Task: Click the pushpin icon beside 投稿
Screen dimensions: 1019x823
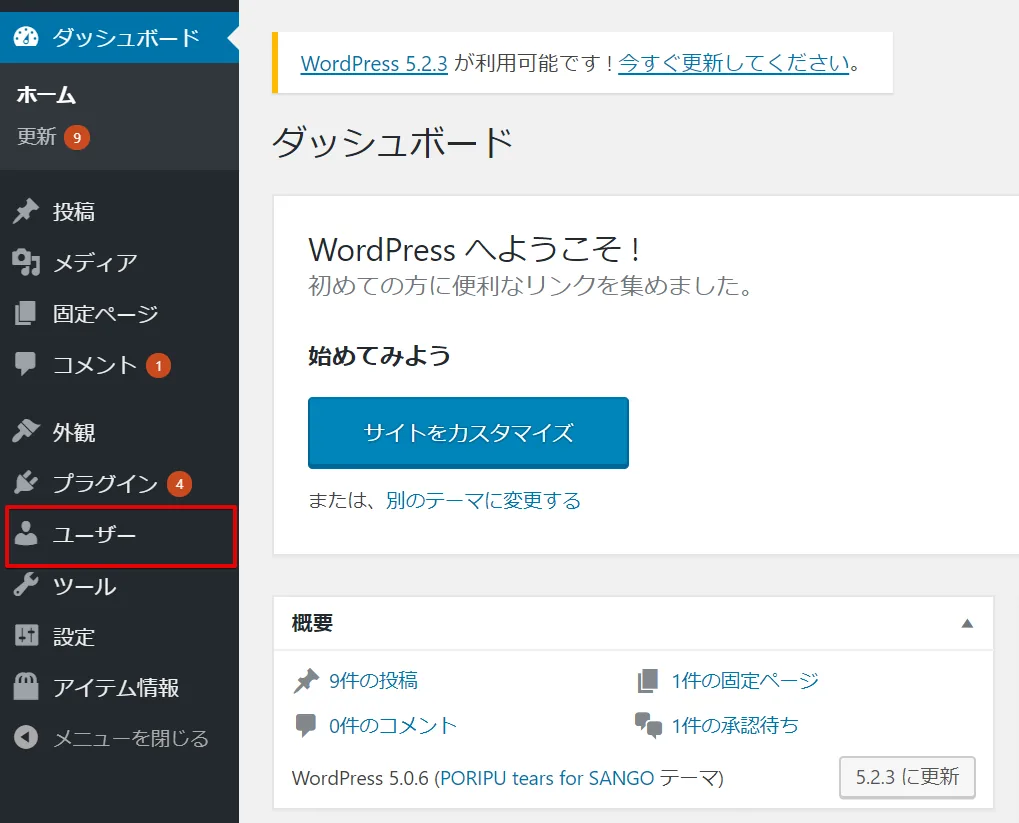Action: 26,211
